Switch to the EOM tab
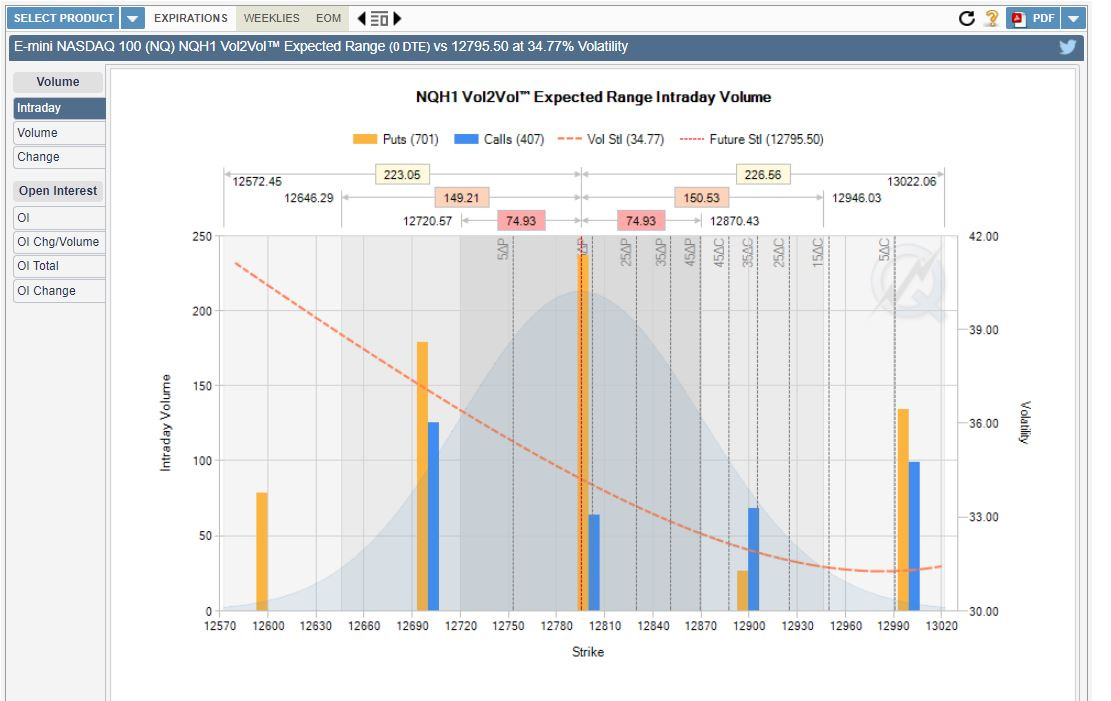Screen dimensions: 1111x701 (x=328, y=17)
